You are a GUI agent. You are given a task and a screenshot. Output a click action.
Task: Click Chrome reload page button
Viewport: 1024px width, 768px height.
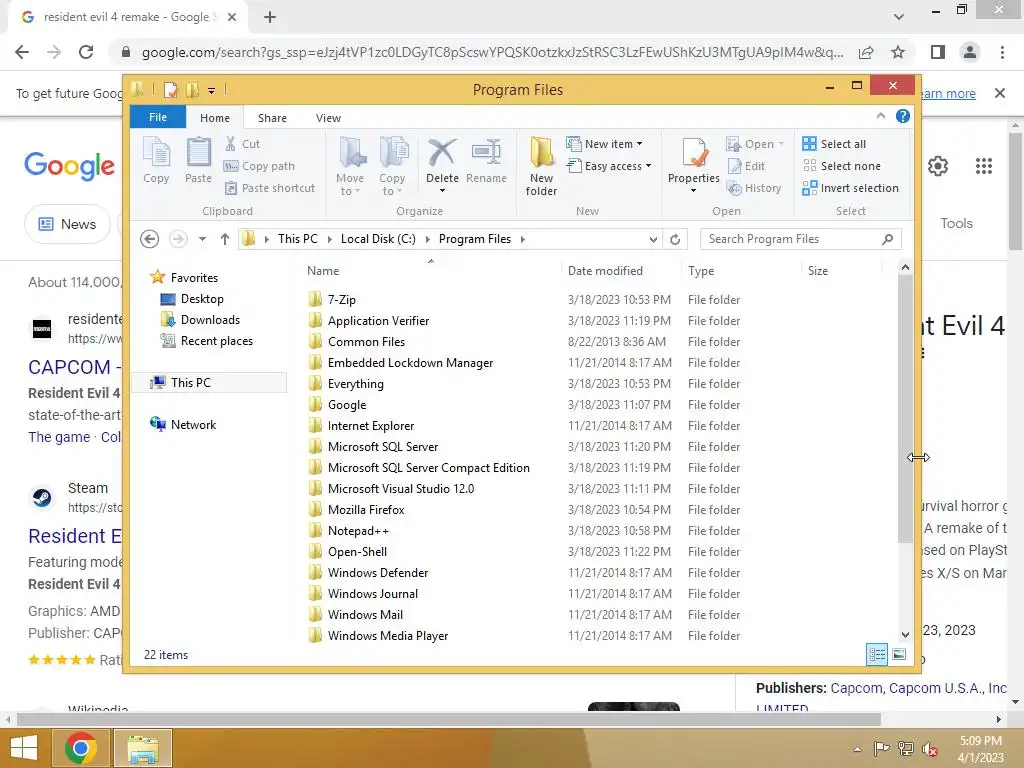[x=86, y=52]
